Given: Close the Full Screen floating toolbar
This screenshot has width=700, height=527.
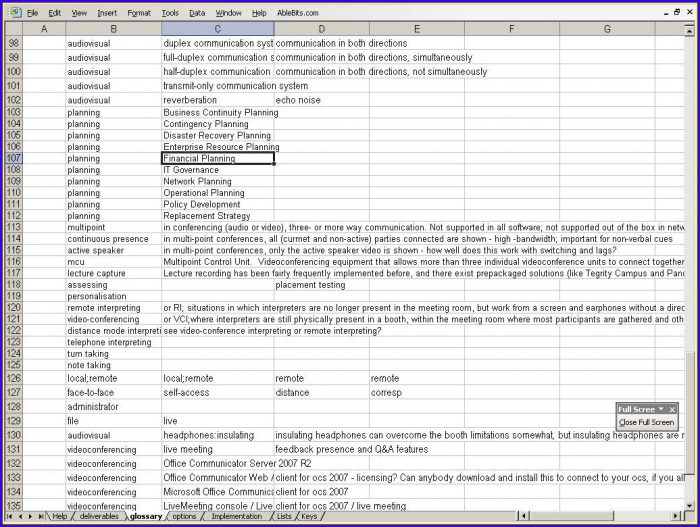Looking at the screenshot, I should [672, 409].
